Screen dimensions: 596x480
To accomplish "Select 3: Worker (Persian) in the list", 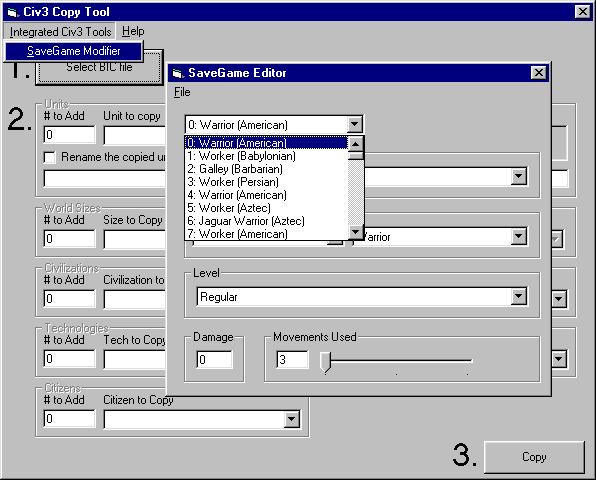I will pyautogui.click(x=266, y=182).
